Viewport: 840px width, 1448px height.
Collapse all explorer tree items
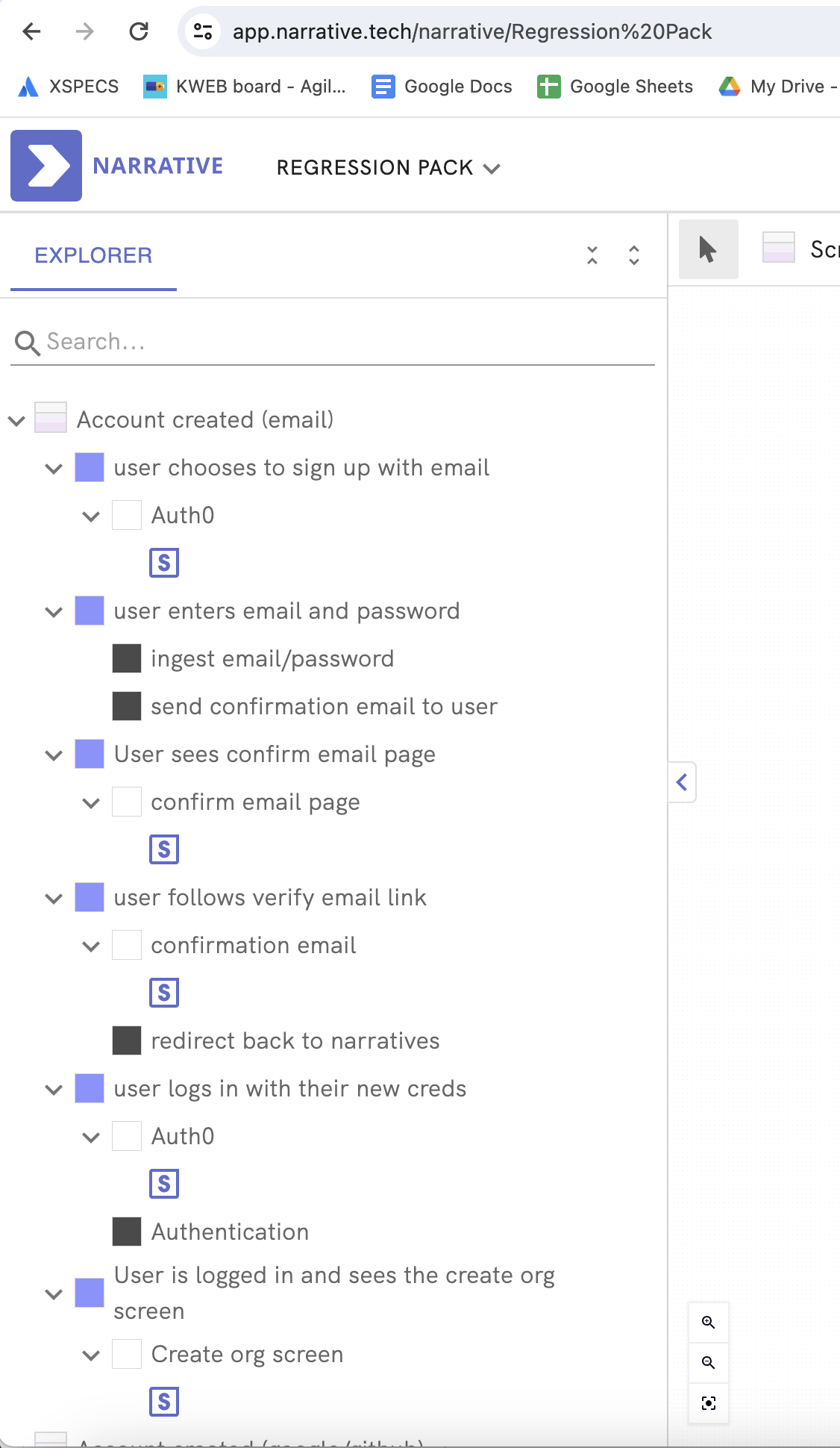(592, 255)
